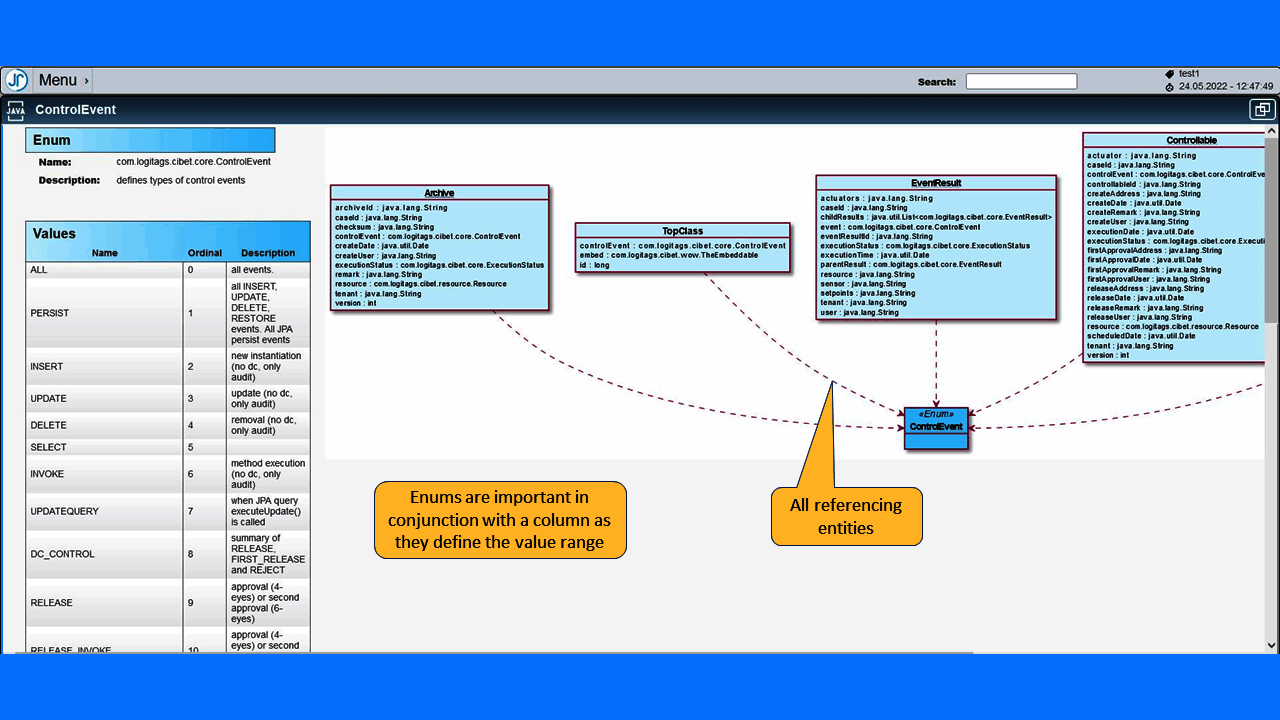Open the TopClass entity in the diagram

click(x=683, y=231)
